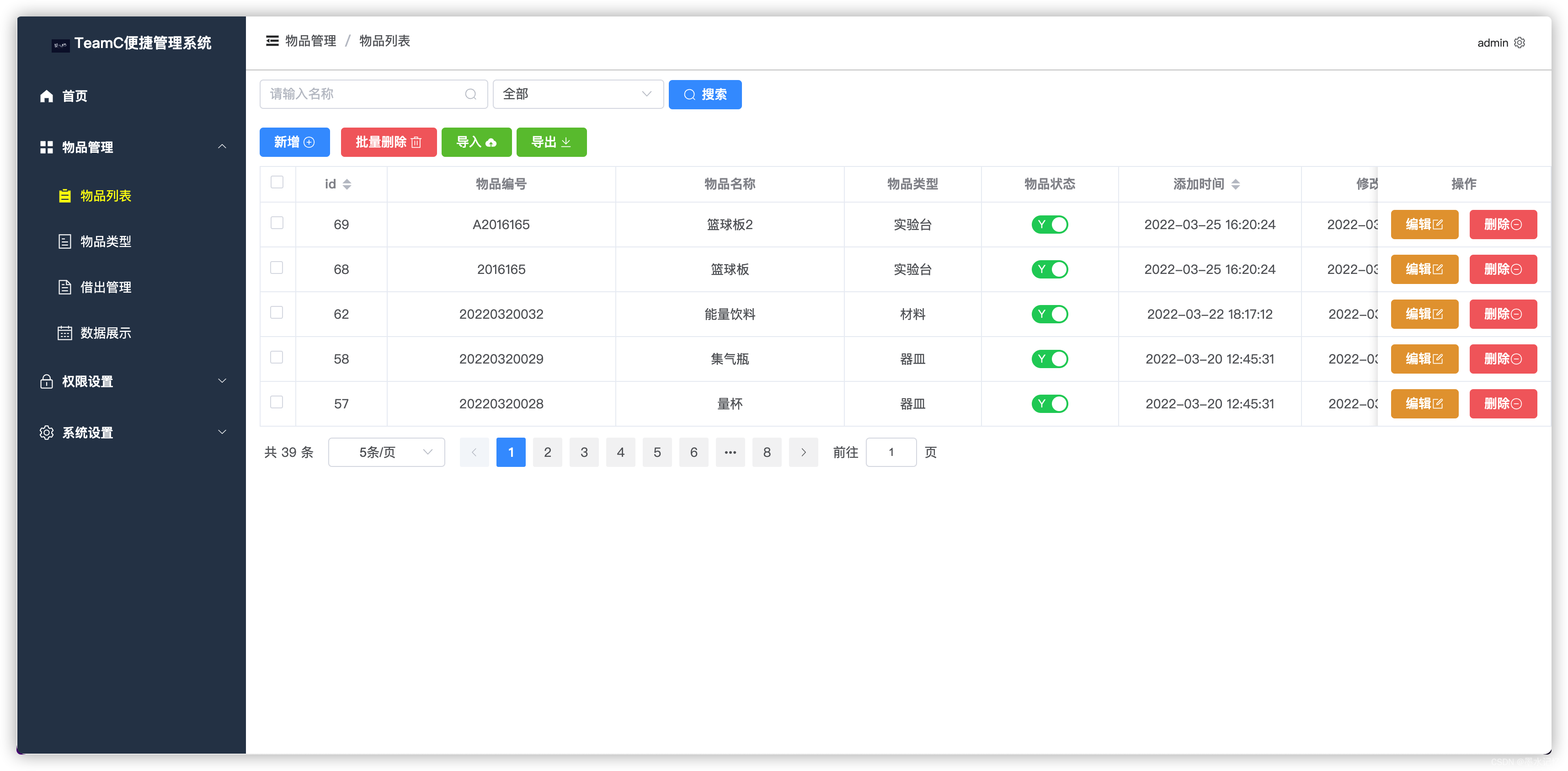Go to page 8
The width and height of the screenshot is (1568, 771).
click(x=767, y=452)
